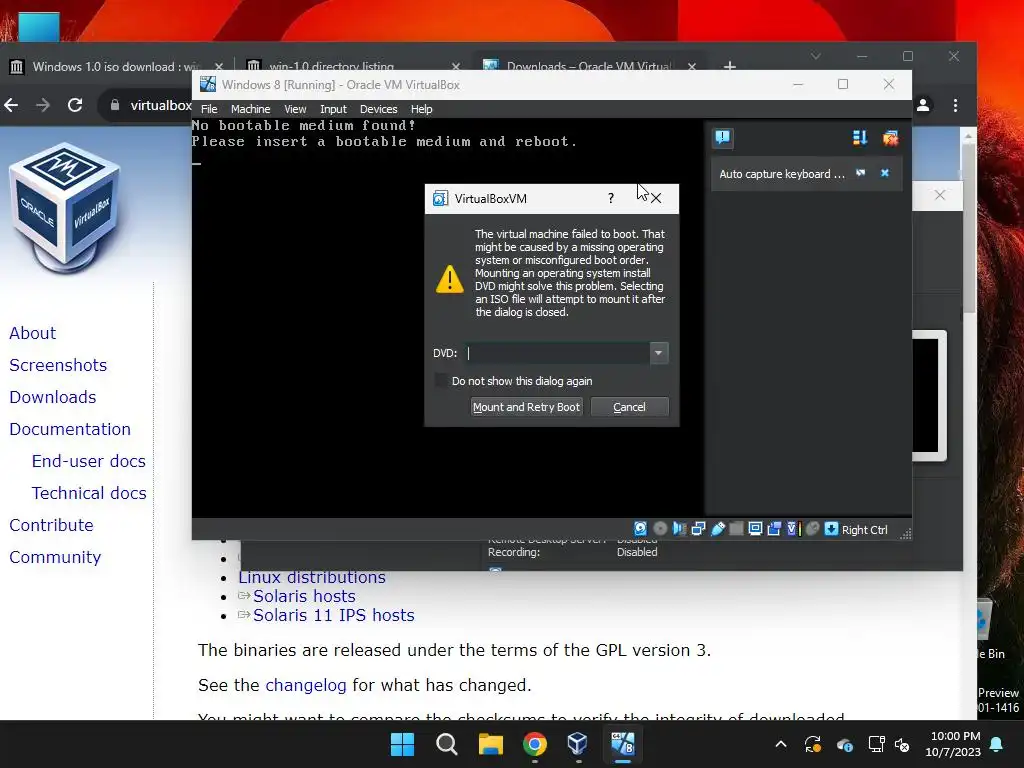Click the Contribute sidebar link
This screenshot has height=768, width=1024.
(x=52, y=525)
